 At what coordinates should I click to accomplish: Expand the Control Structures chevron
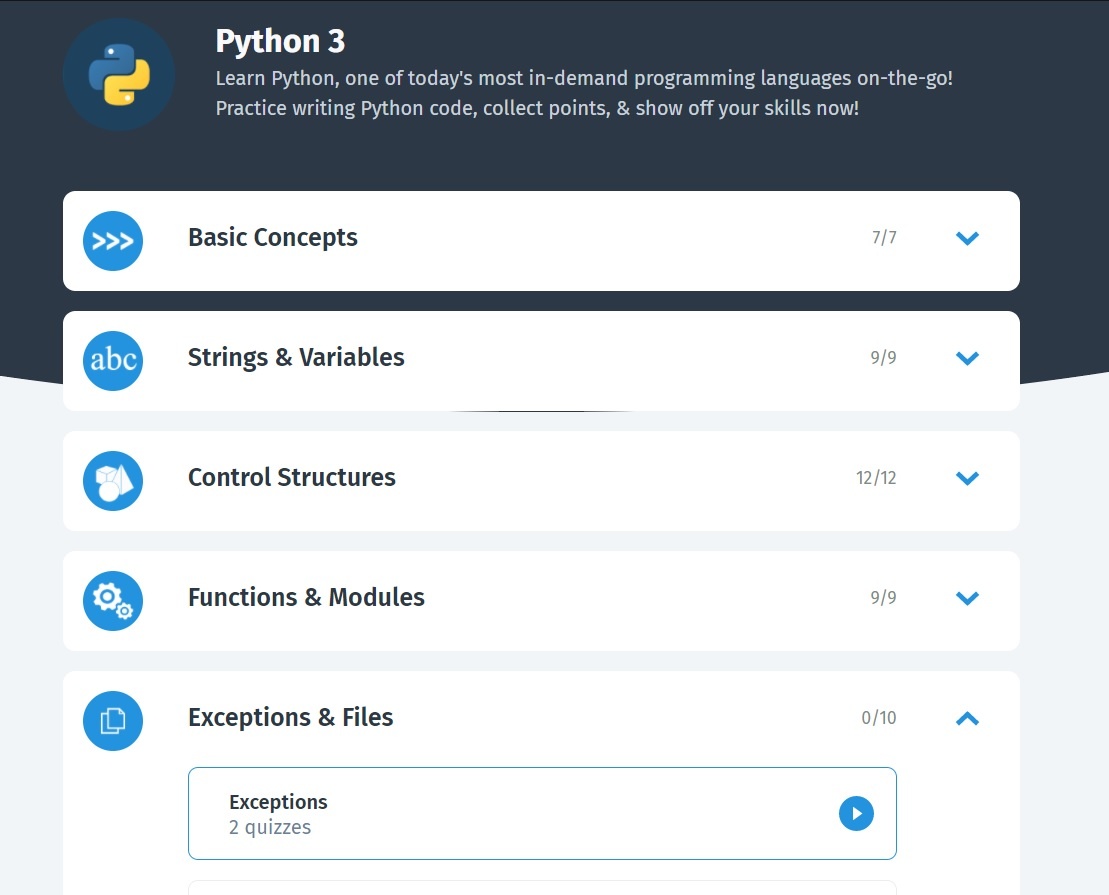click(x=967, y=478)
